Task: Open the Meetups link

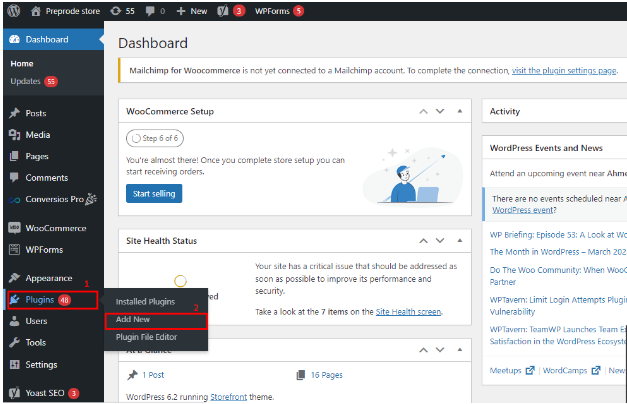Action: tap(505, 370)
